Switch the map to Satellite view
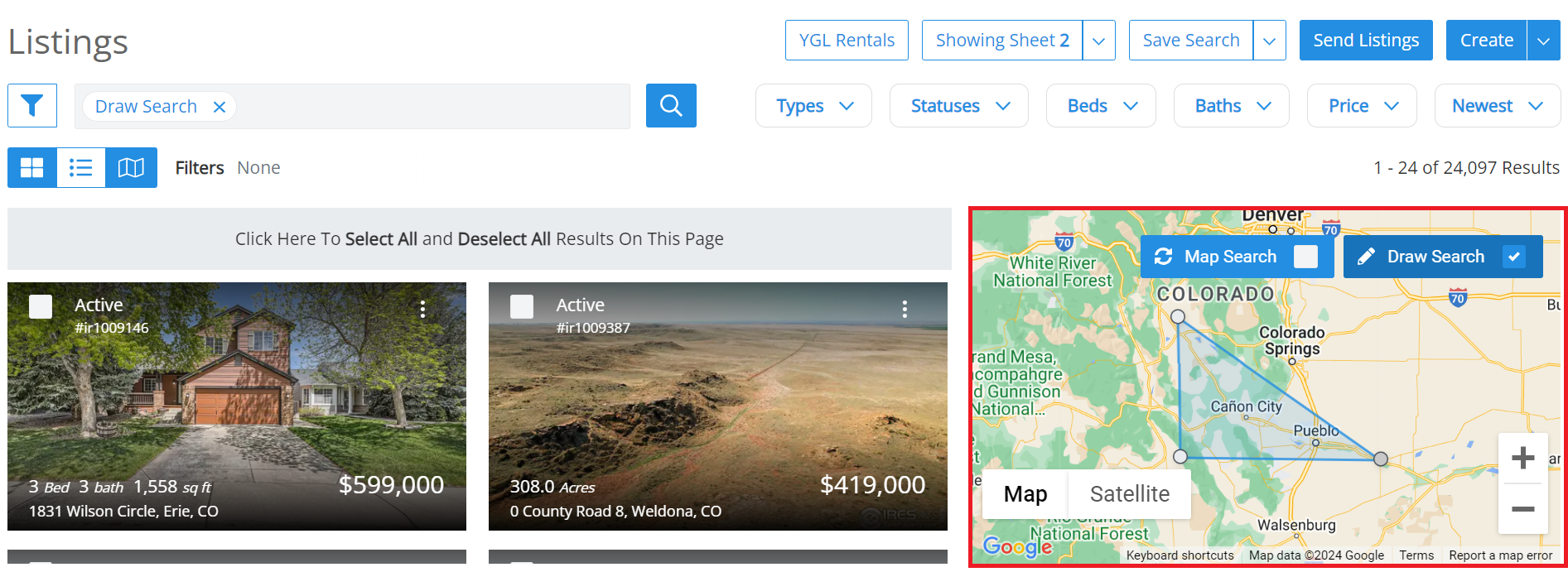 (x=1130, y=494)
